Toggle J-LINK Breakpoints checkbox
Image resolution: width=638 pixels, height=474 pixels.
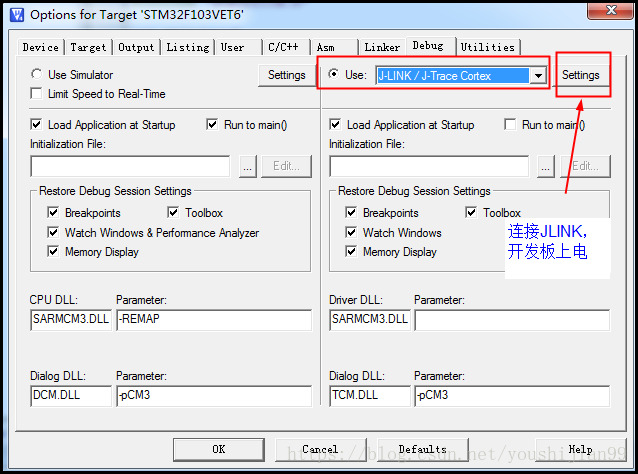[351, 212]
